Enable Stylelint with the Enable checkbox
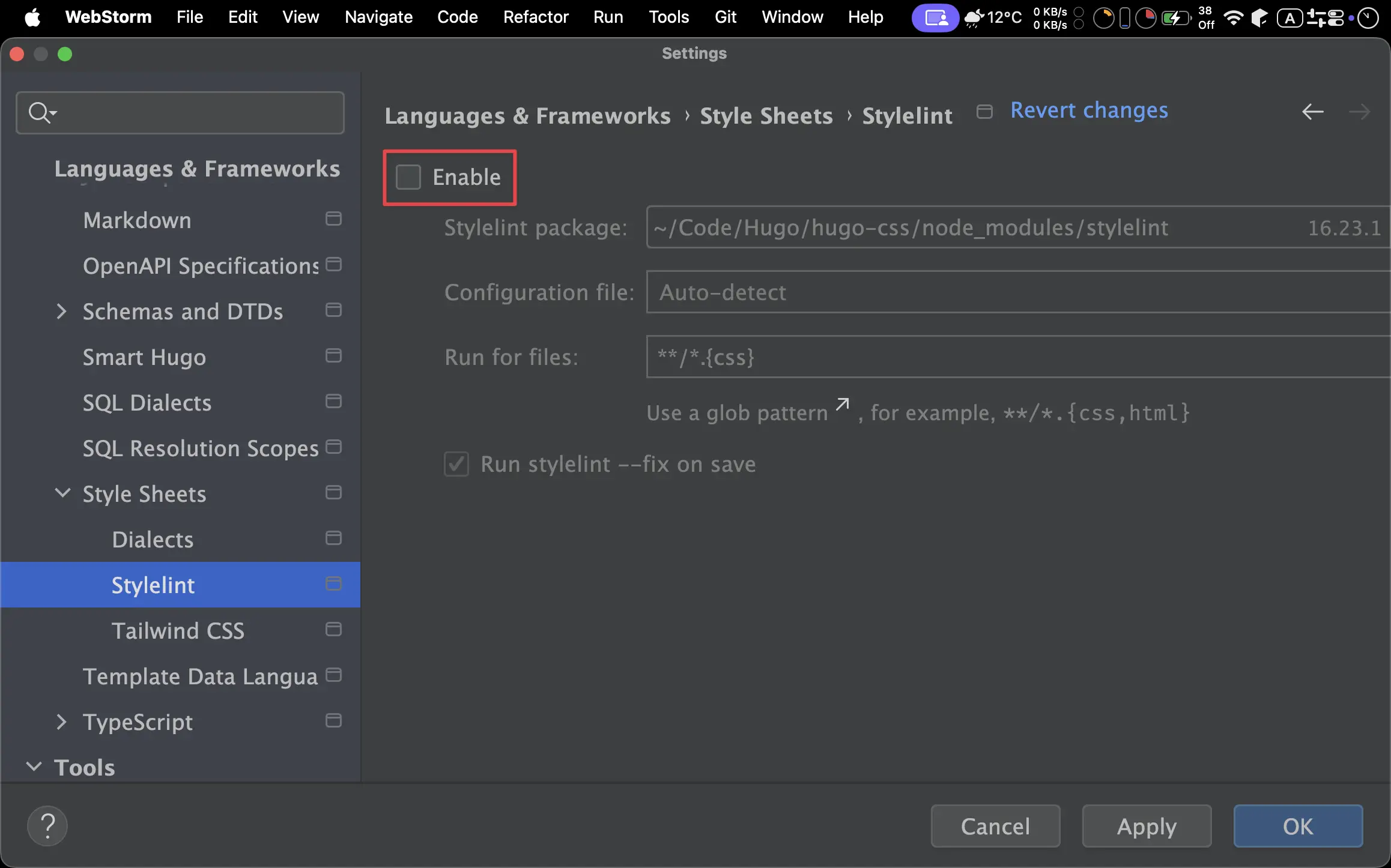Viewport: 1391px width, 868px height. (408, 178)
